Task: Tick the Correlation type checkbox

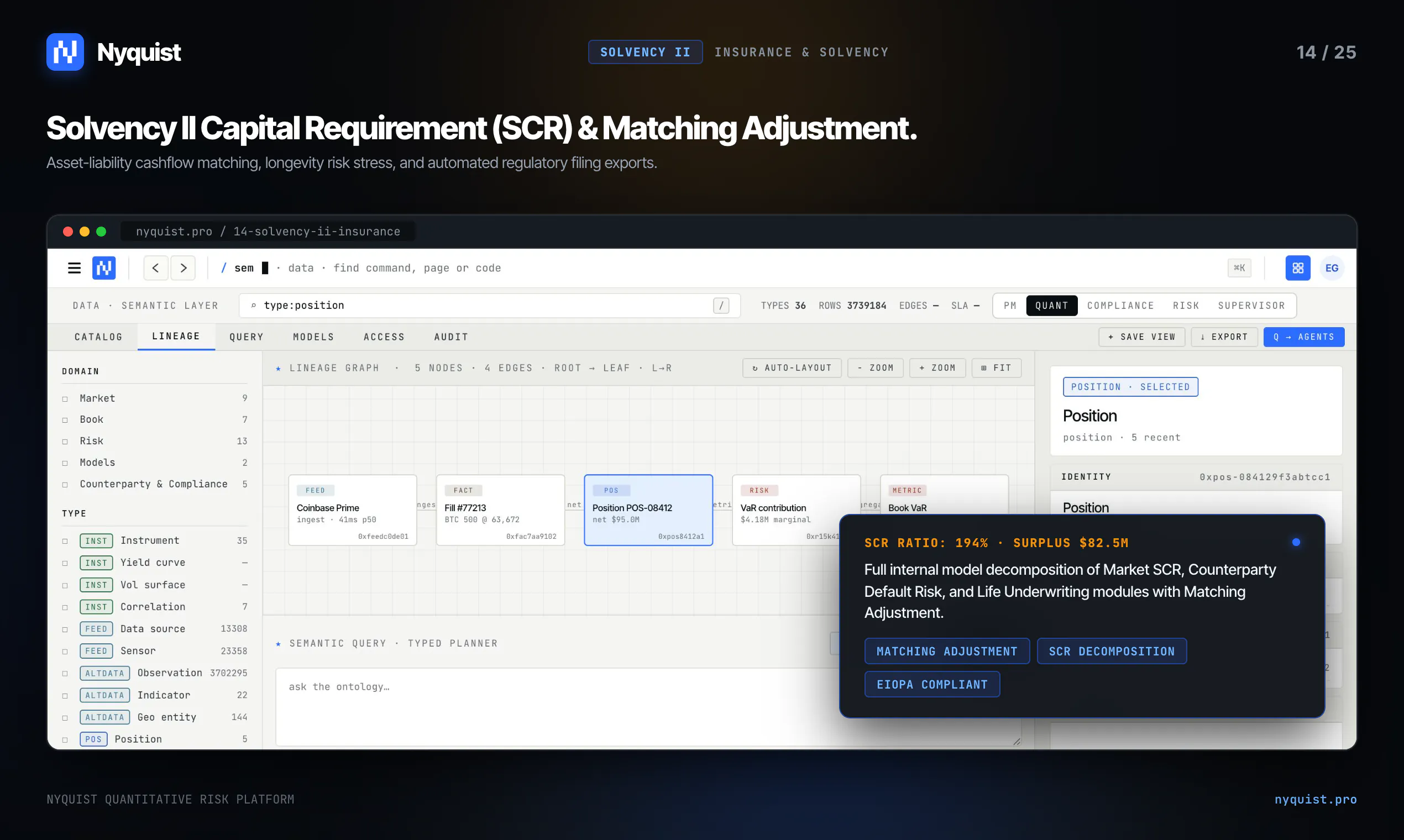Action: [65, 607]
